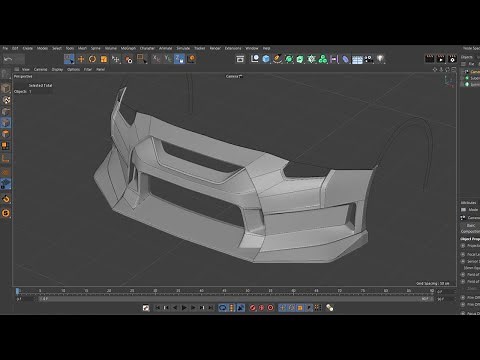480x360 pixels.
Task: Click the Play Forwards button
Action: pos(184,308)
